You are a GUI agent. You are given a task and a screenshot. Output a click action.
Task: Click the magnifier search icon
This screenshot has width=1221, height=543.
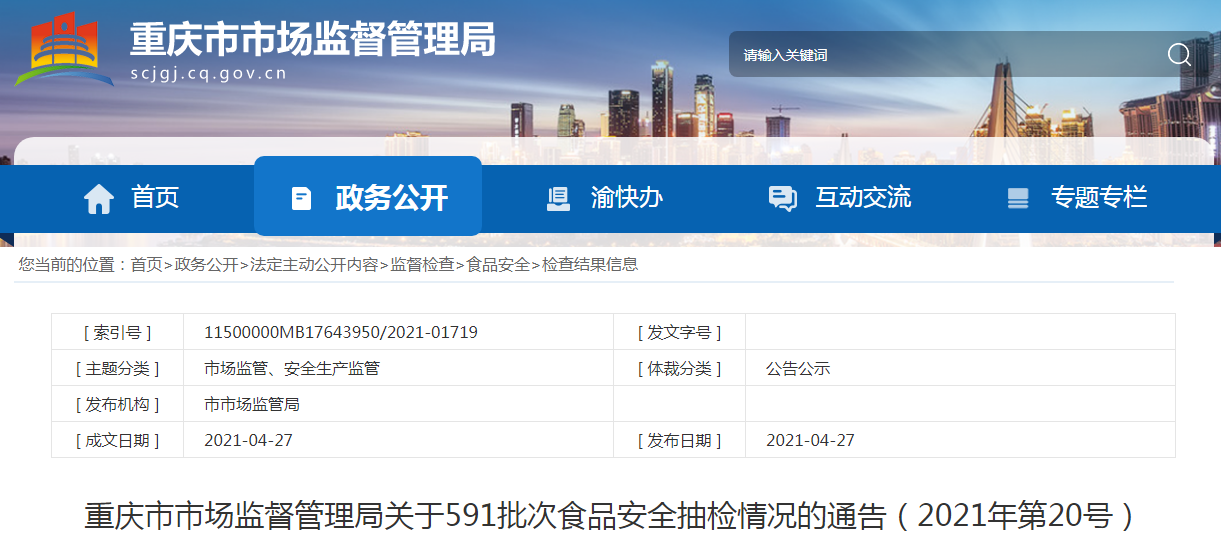click(x=1178, y=55)
